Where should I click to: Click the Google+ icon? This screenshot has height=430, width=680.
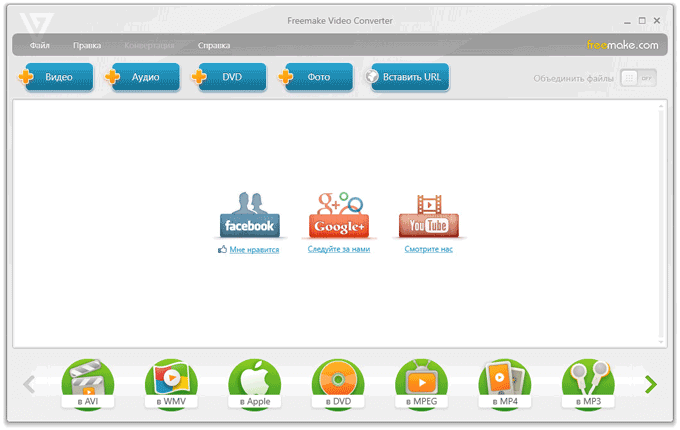339,214
